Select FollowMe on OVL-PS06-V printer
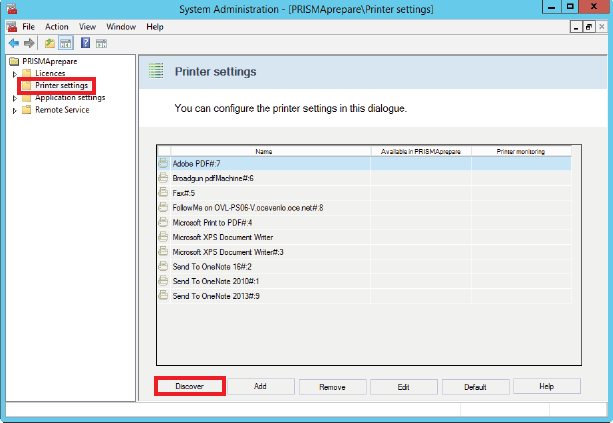 (x=364, y=208)
